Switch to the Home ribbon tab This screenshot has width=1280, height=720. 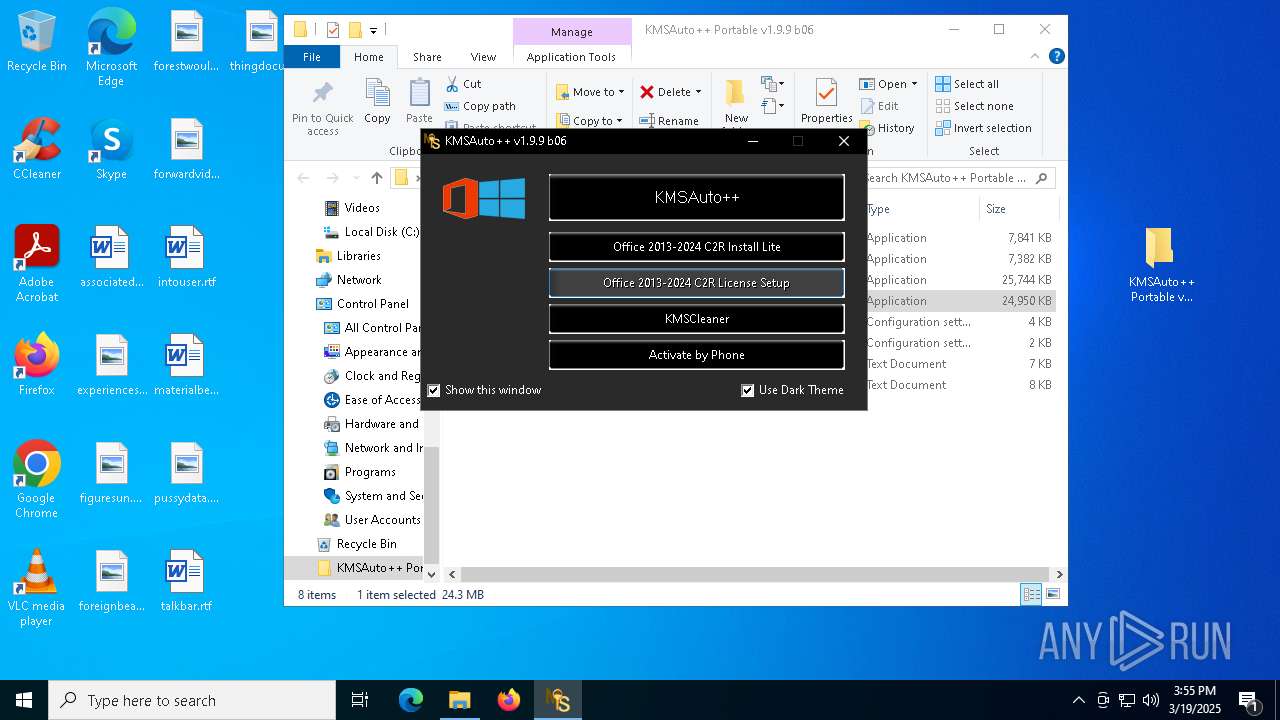pos(369,57)
